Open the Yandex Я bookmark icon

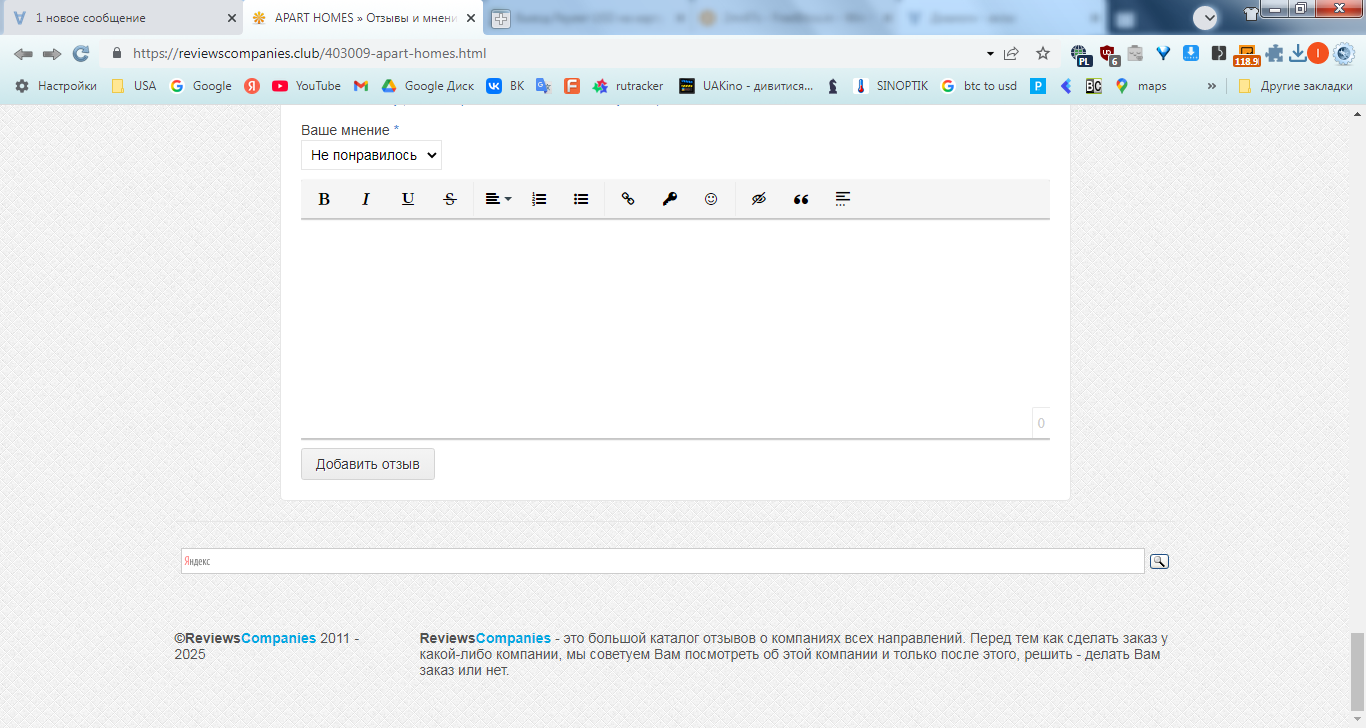(252, 86)
